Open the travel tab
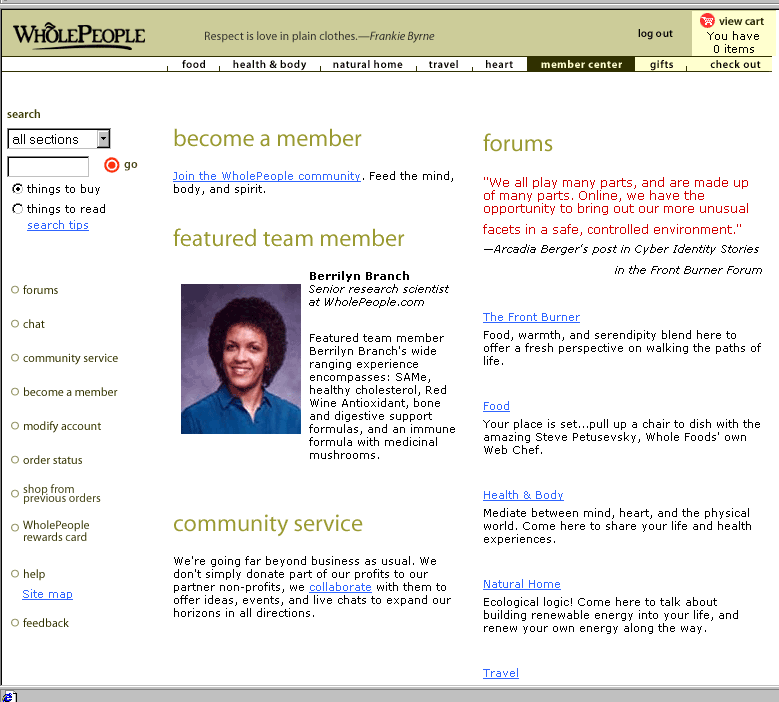The width and height of the screenshot is (779, 702). (x=444, y=65)
